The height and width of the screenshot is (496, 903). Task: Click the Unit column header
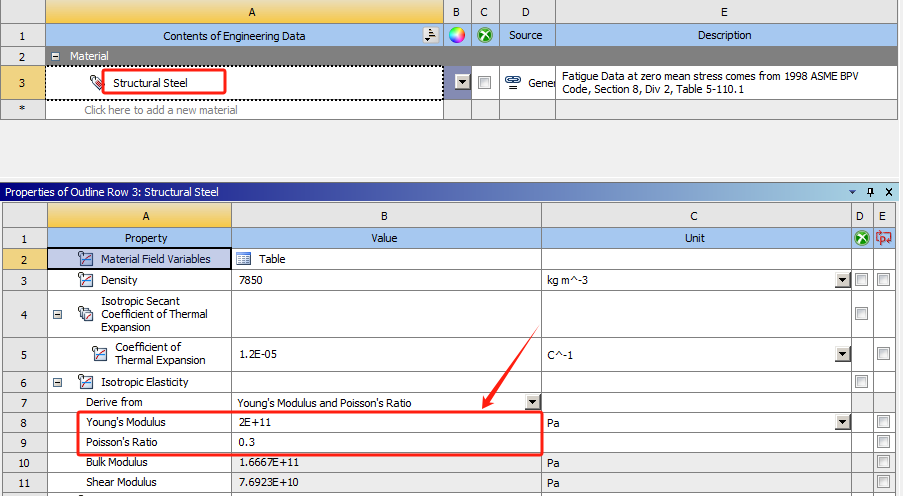[x=696, y=238]
